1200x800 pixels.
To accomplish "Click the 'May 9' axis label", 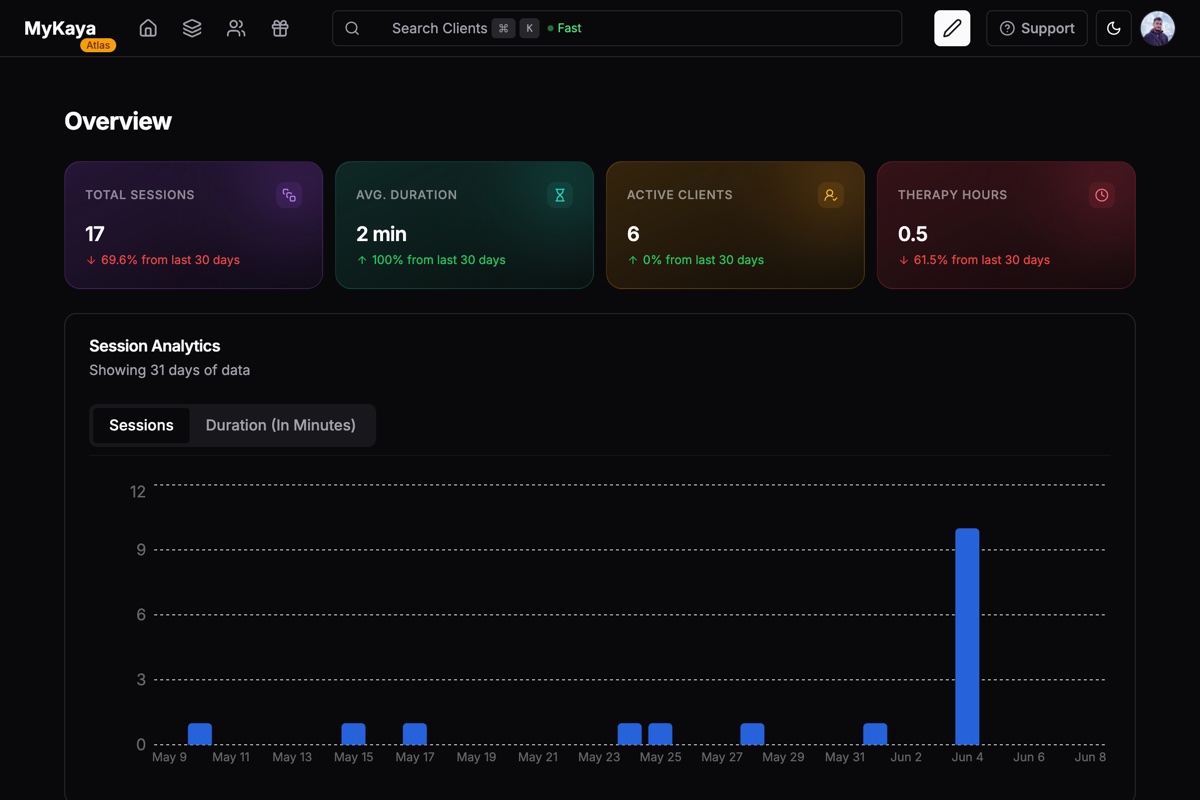I will pyautogui.click(x=169, y=757).
